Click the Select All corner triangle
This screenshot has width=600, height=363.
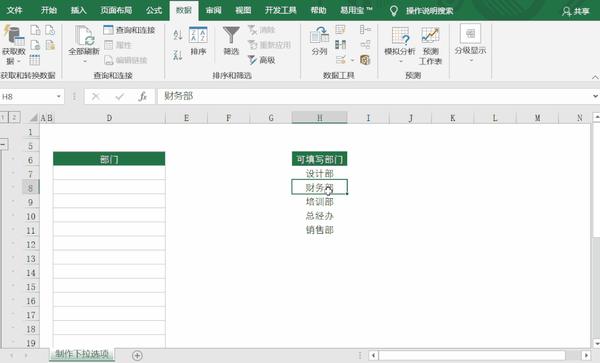coord(34,118)
